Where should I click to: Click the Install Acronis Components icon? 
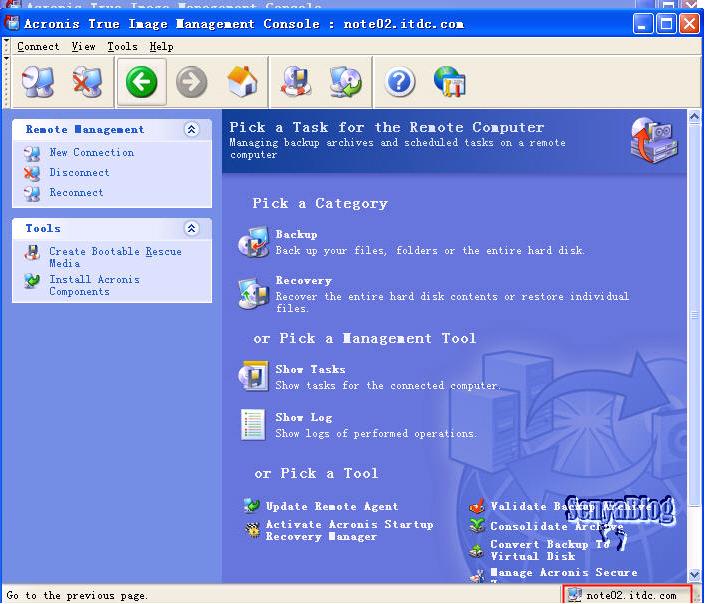coord(32,281)
